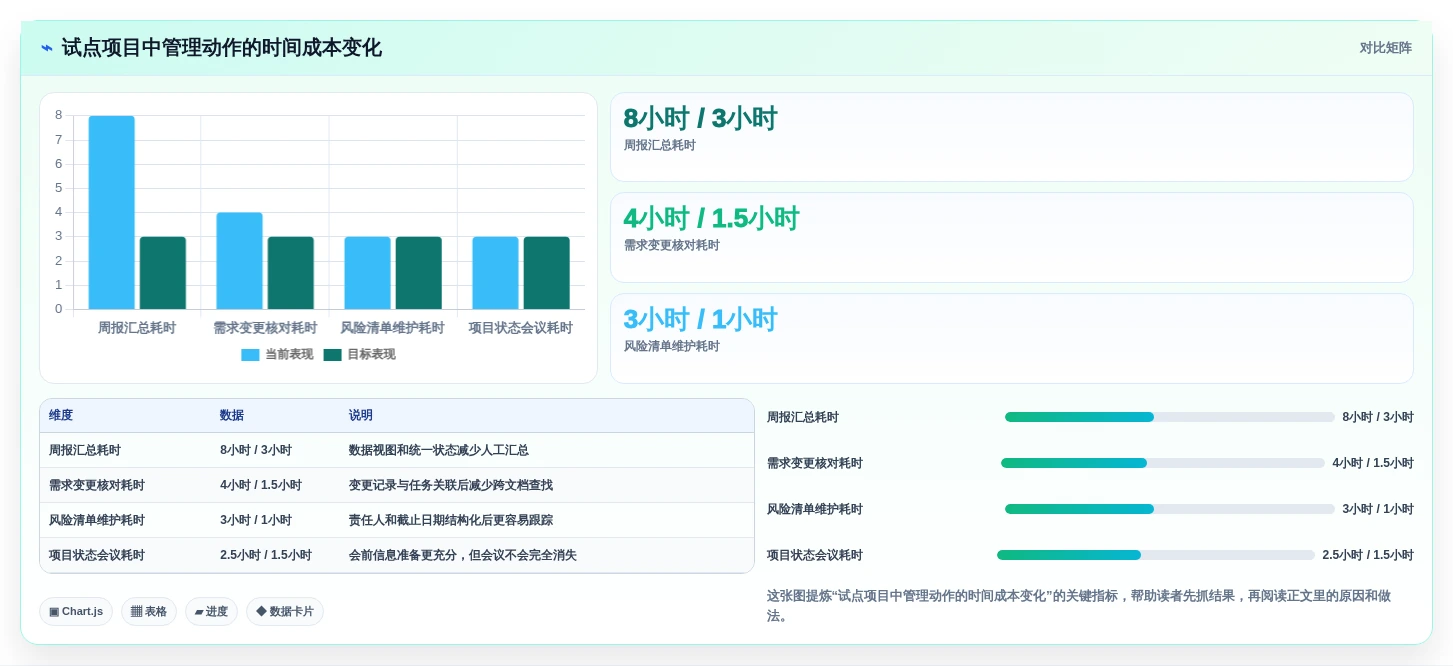Viewport: 1453px width, 666px height.
Task: Click description 会前信息准备更充分，但会议不会完全消失
Action: point(463,555)
